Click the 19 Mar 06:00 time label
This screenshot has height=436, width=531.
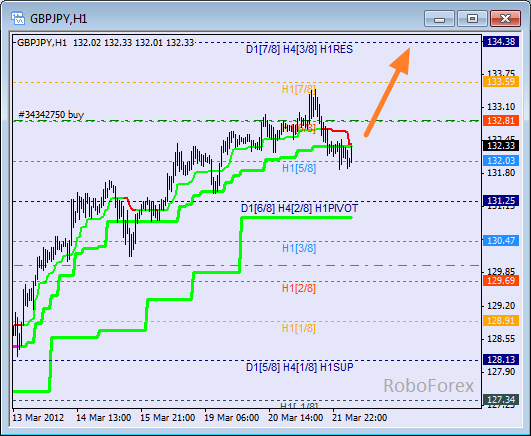tap(232, 418)
